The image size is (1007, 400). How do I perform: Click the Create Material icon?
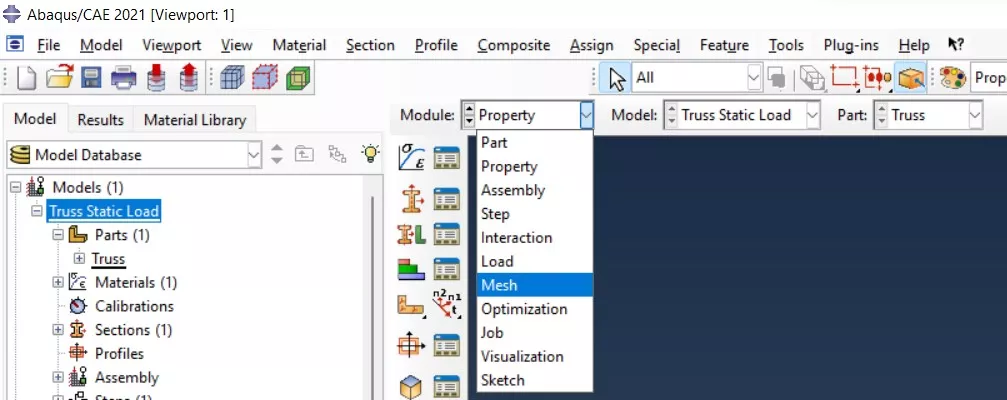(x=410, y=157)
